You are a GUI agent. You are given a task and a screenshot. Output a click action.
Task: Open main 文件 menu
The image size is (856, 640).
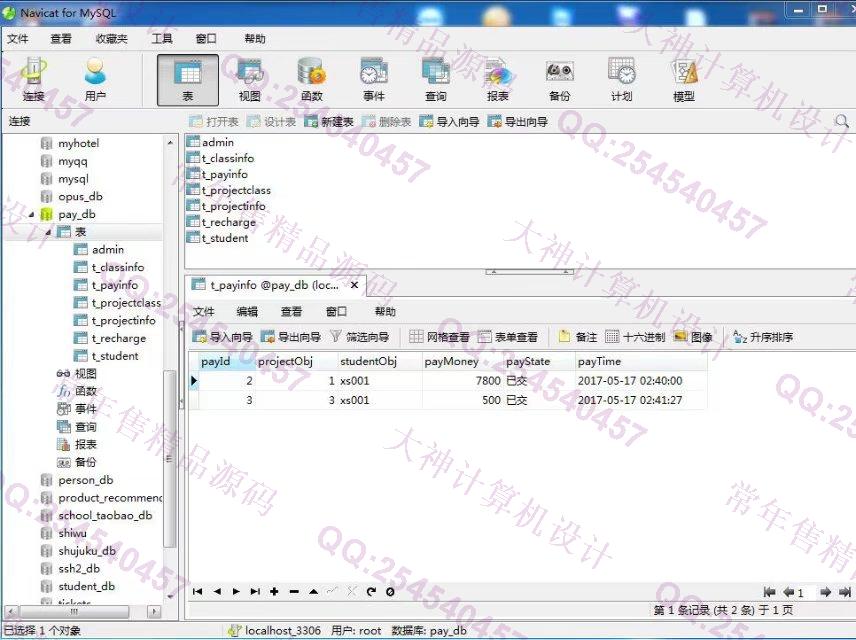18,39
